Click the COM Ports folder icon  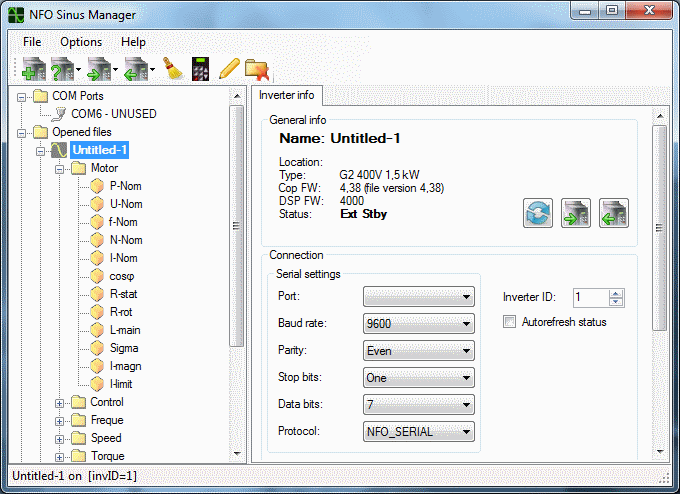40,96
